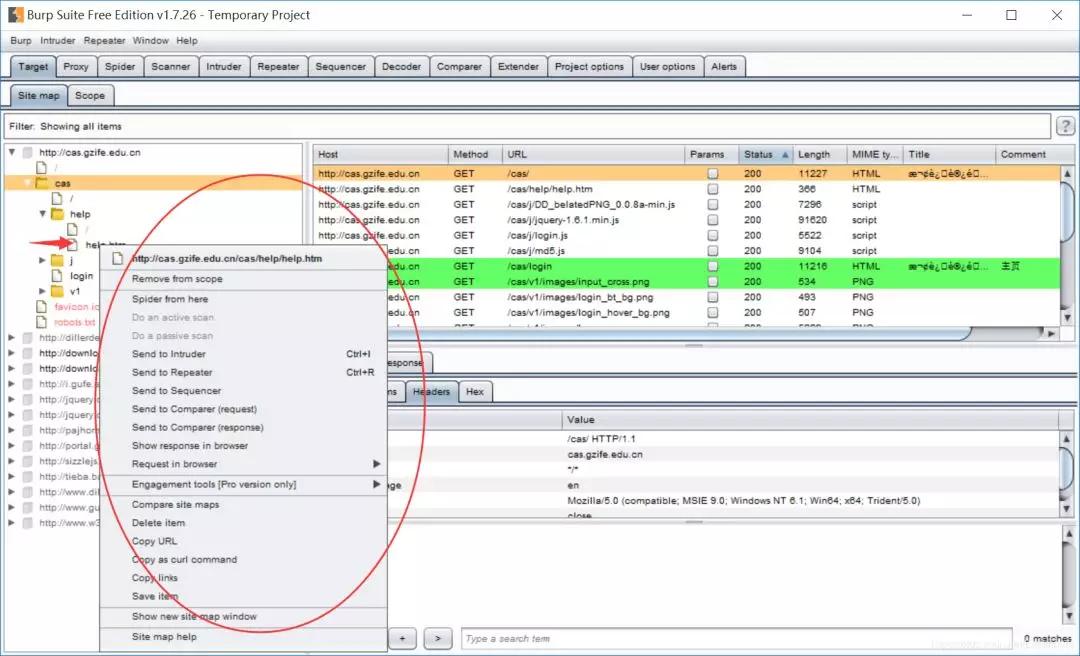Click the help folder icon in site map

58,214
